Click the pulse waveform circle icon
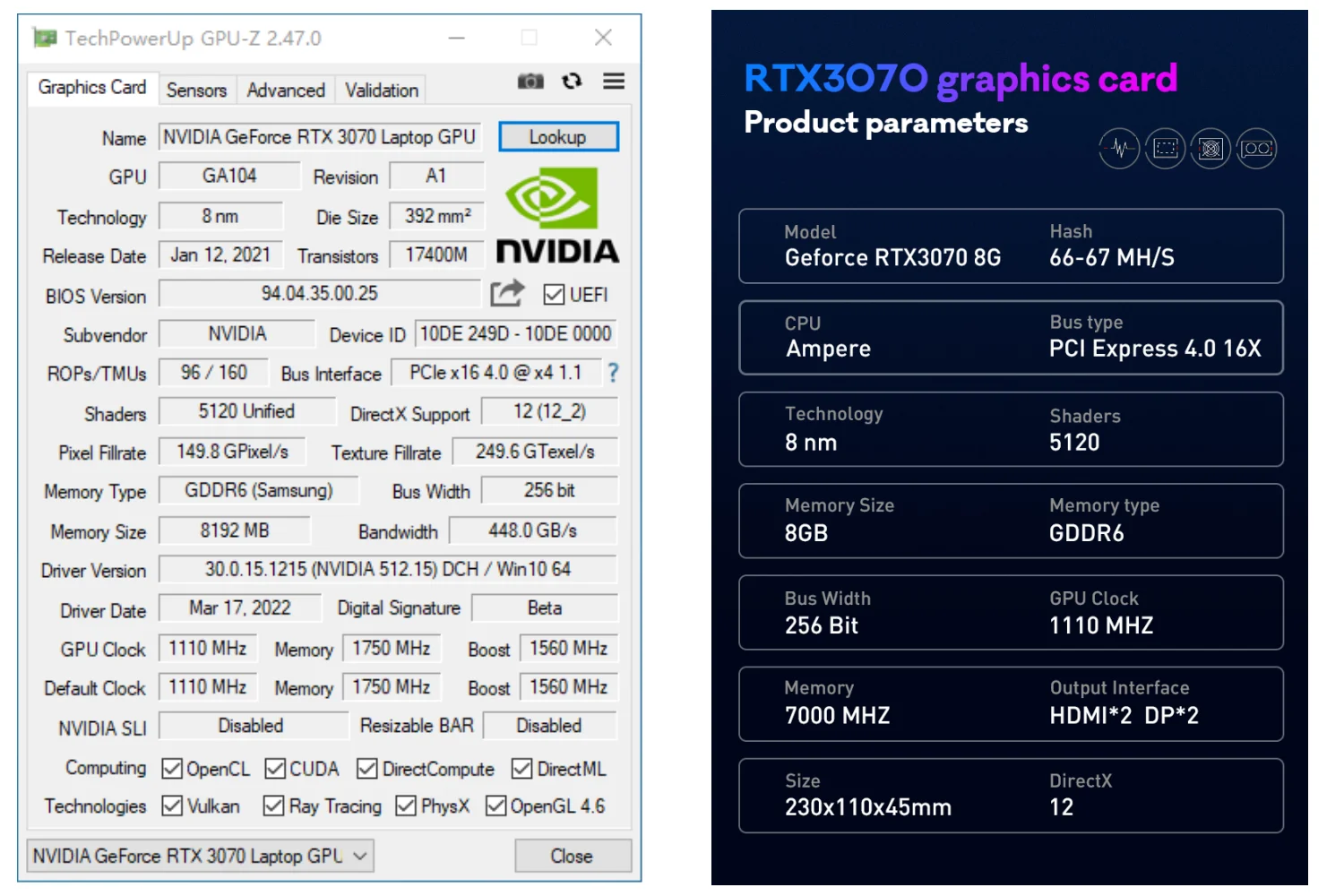Screen dimensions: 1344x896 click(1120, 149)
